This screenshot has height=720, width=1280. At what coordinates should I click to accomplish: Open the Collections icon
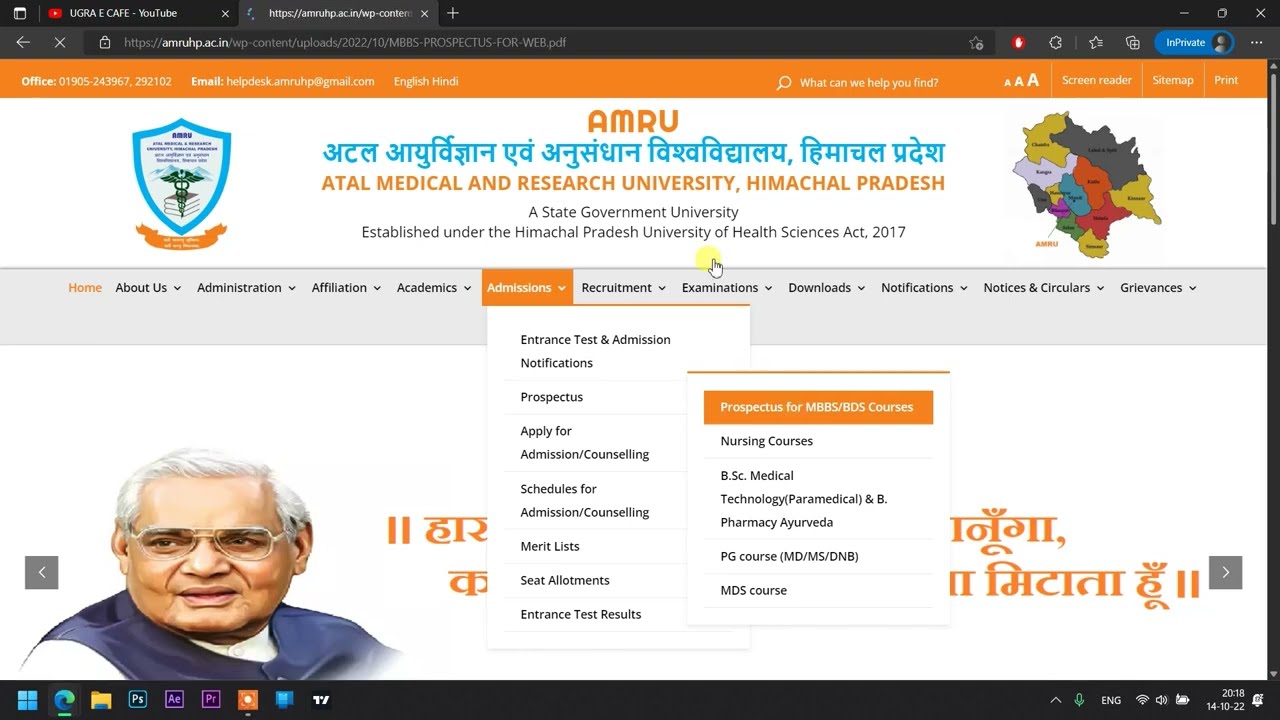[1133, 43]
